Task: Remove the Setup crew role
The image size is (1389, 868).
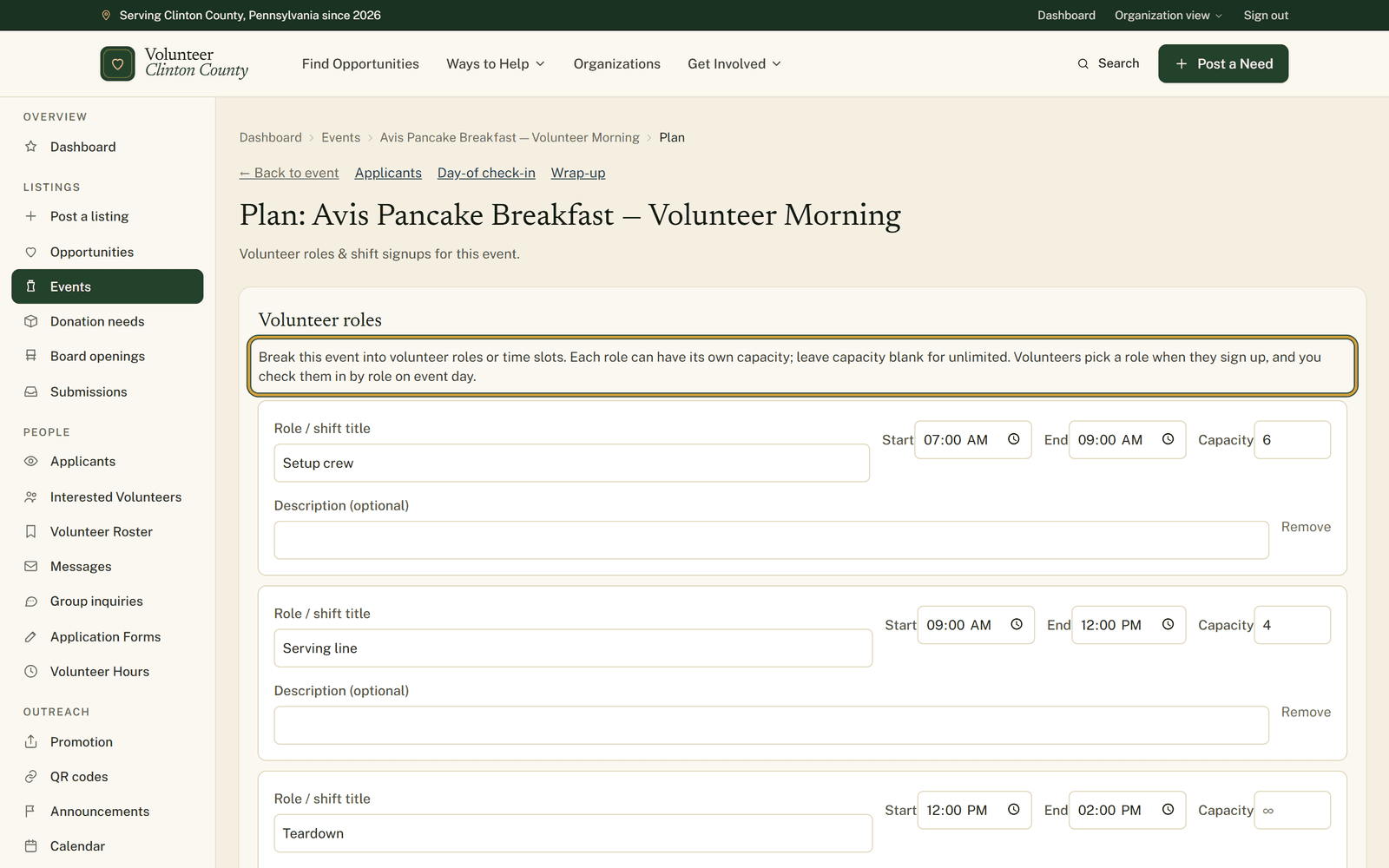Action: pos(1306,527)
